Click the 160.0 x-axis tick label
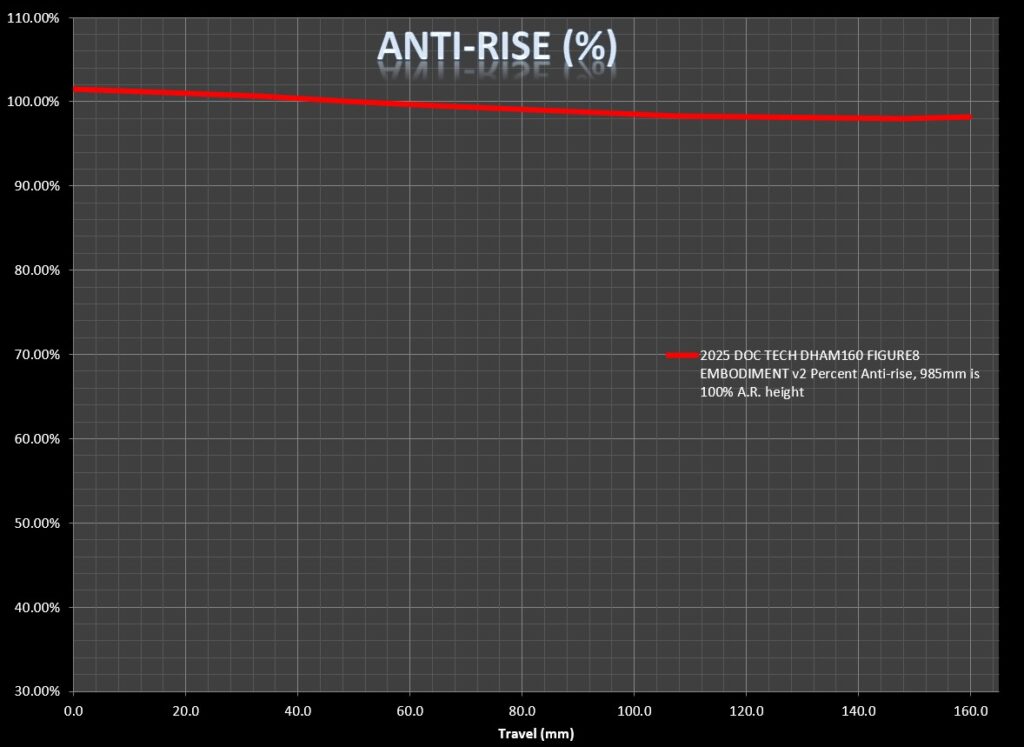The height and width of the screenshot is (747, 1024). tap(970, 710)
